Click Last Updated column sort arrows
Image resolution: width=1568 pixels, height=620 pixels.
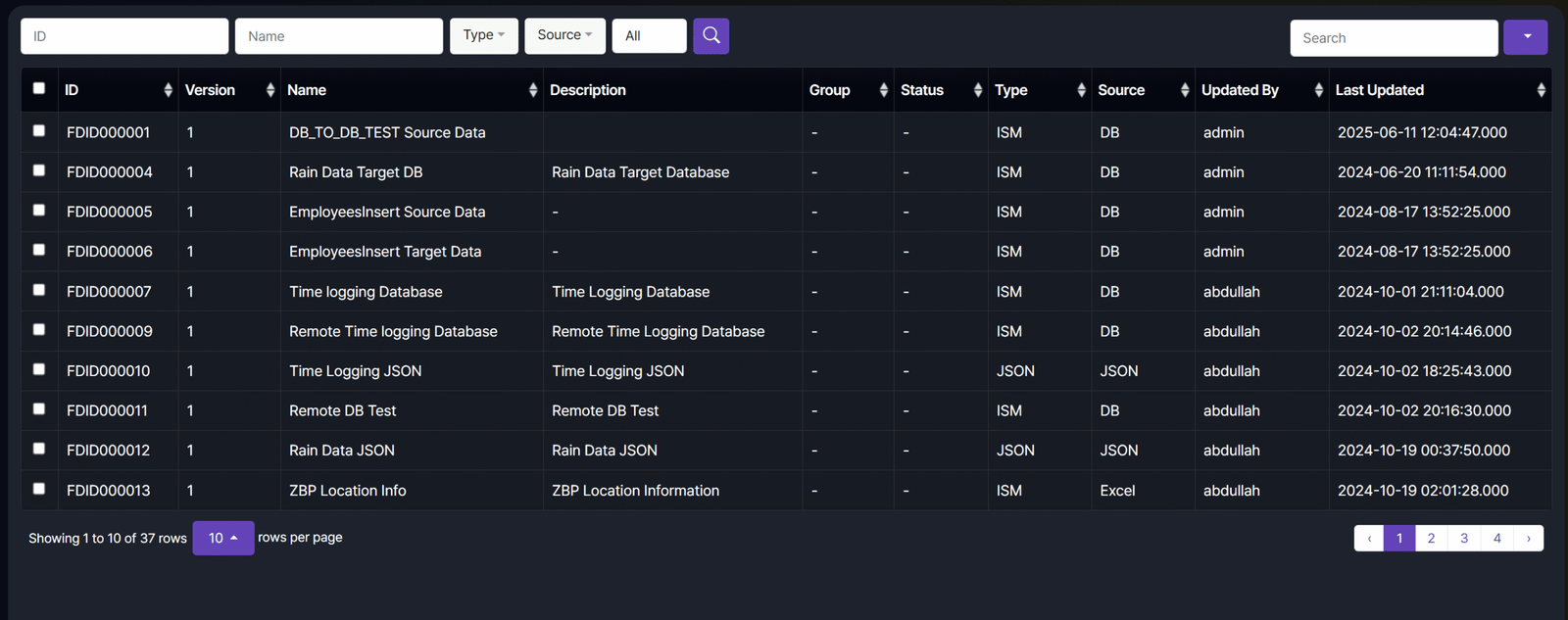[1541, 90]
